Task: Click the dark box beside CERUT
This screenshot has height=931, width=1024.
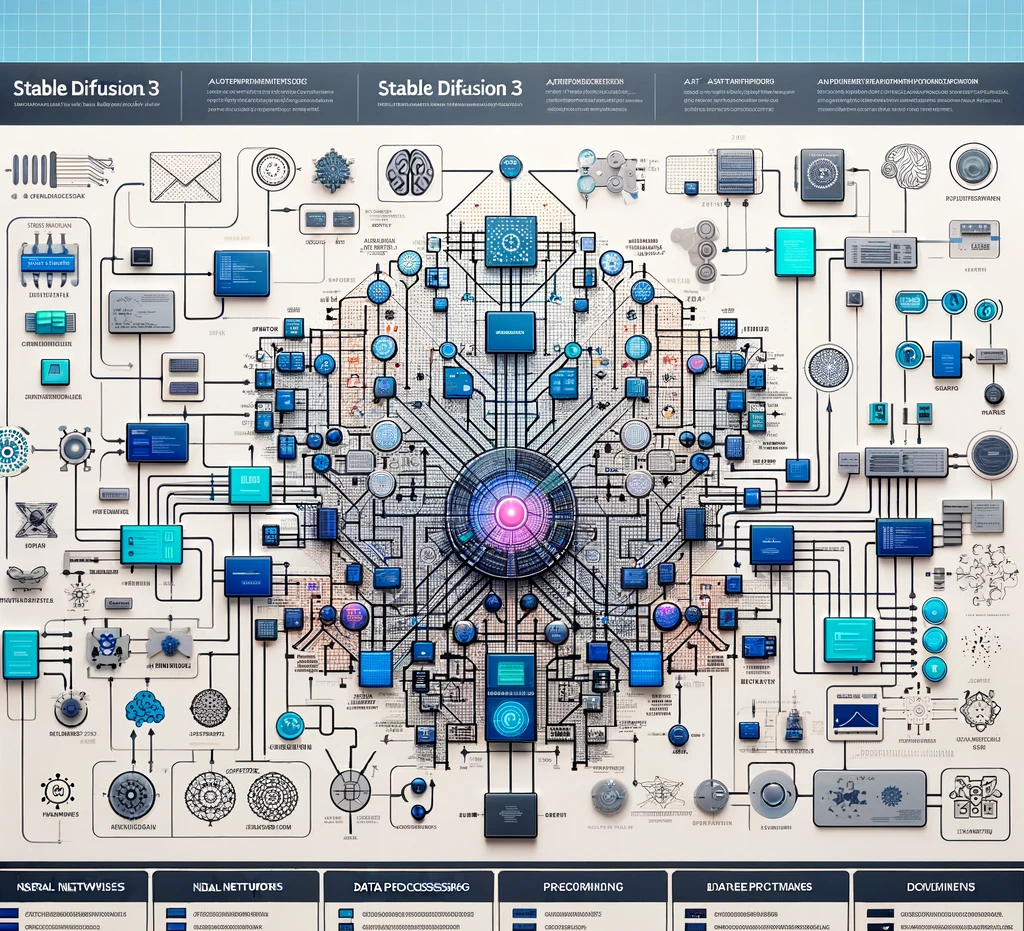Action: click(x=511, y=815)
